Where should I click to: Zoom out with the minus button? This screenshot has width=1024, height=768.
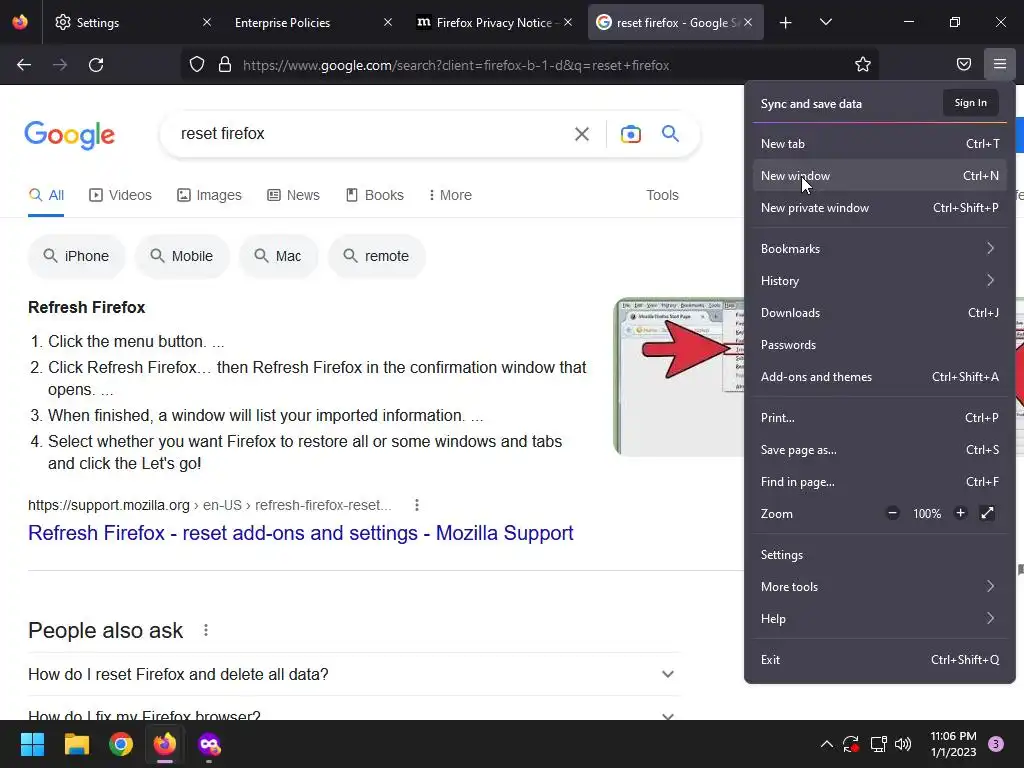tap(893, 513)
